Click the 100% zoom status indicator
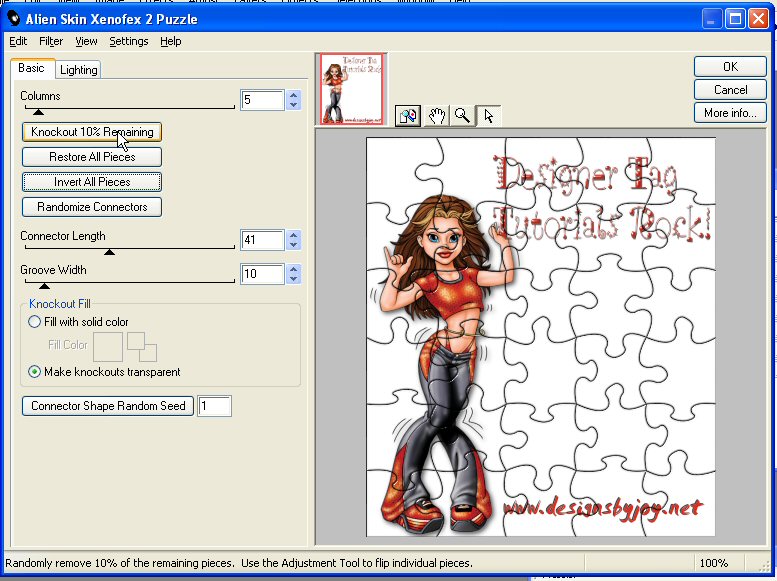The width and height of the screenshot is (777, 581). 714,563
